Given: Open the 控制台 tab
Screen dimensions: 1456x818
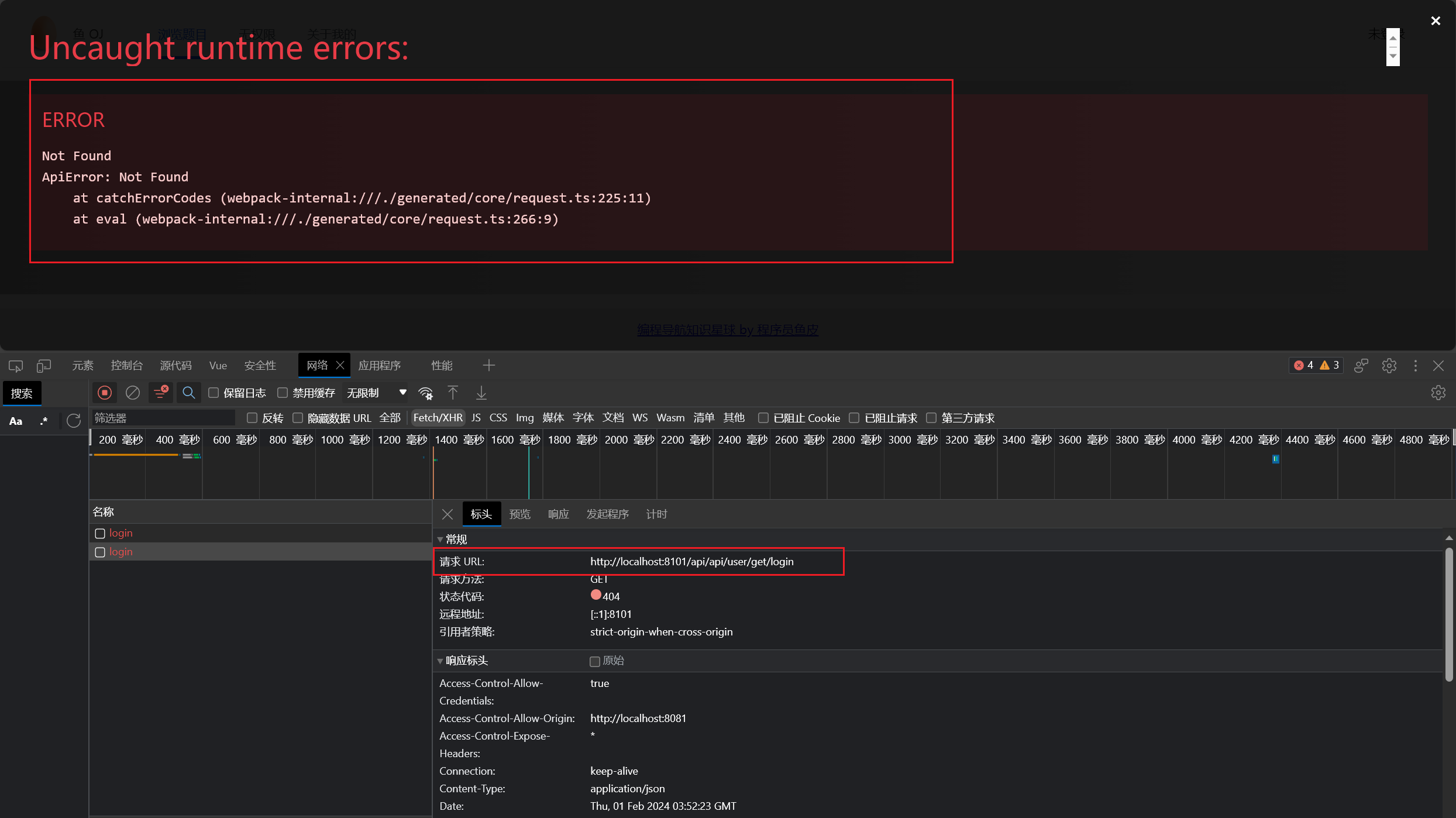Looking at the screenshot, I should pos(127,366).
